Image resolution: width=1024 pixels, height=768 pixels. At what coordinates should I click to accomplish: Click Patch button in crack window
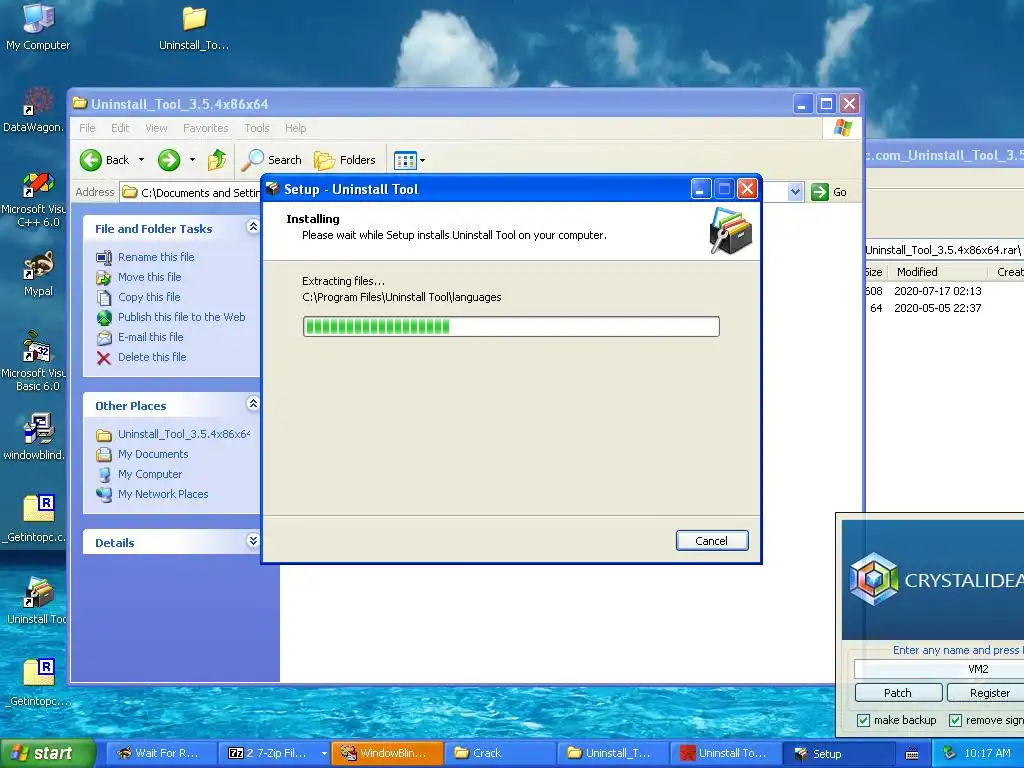[898, 693]
